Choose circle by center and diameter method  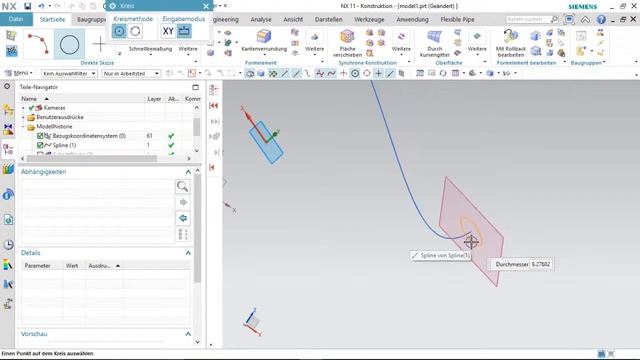tap(119, 31)
